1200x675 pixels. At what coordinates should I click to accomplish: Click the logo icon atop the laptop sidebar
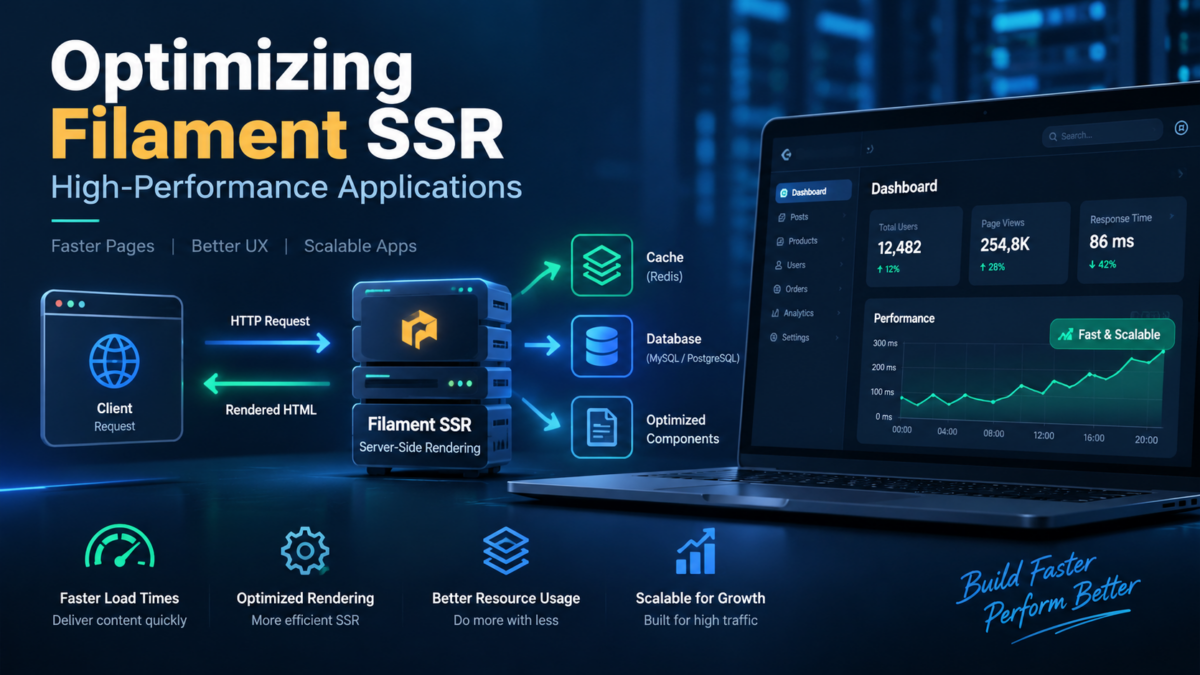(x=787, y=154)
